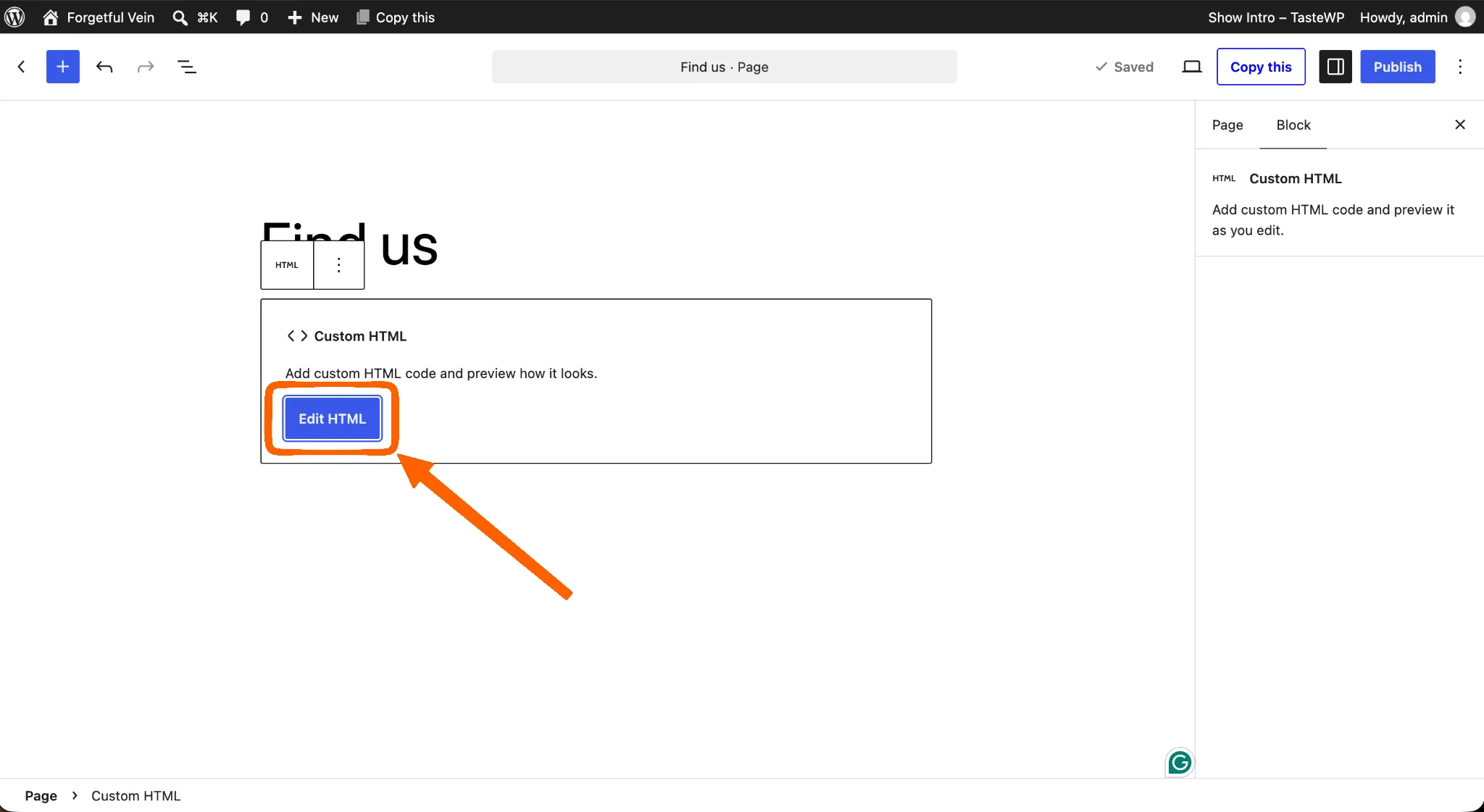The image size is (1484, 812).
Task: Open the New content menu
Action: click(x=312, y=17)
